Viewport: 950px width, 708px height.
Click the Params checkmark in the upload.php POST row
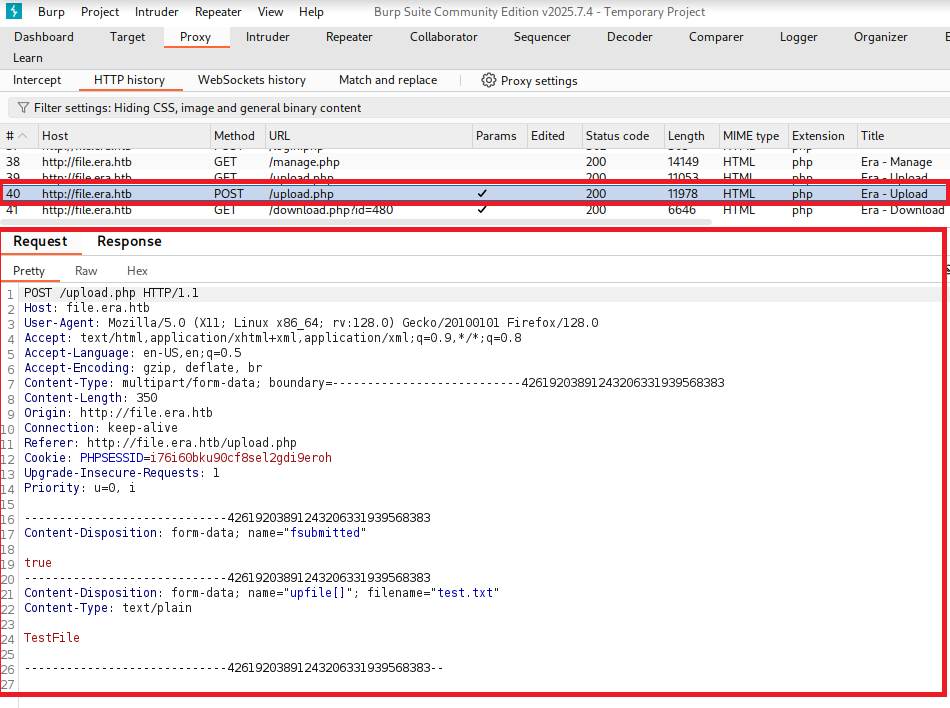pos(483,194)
